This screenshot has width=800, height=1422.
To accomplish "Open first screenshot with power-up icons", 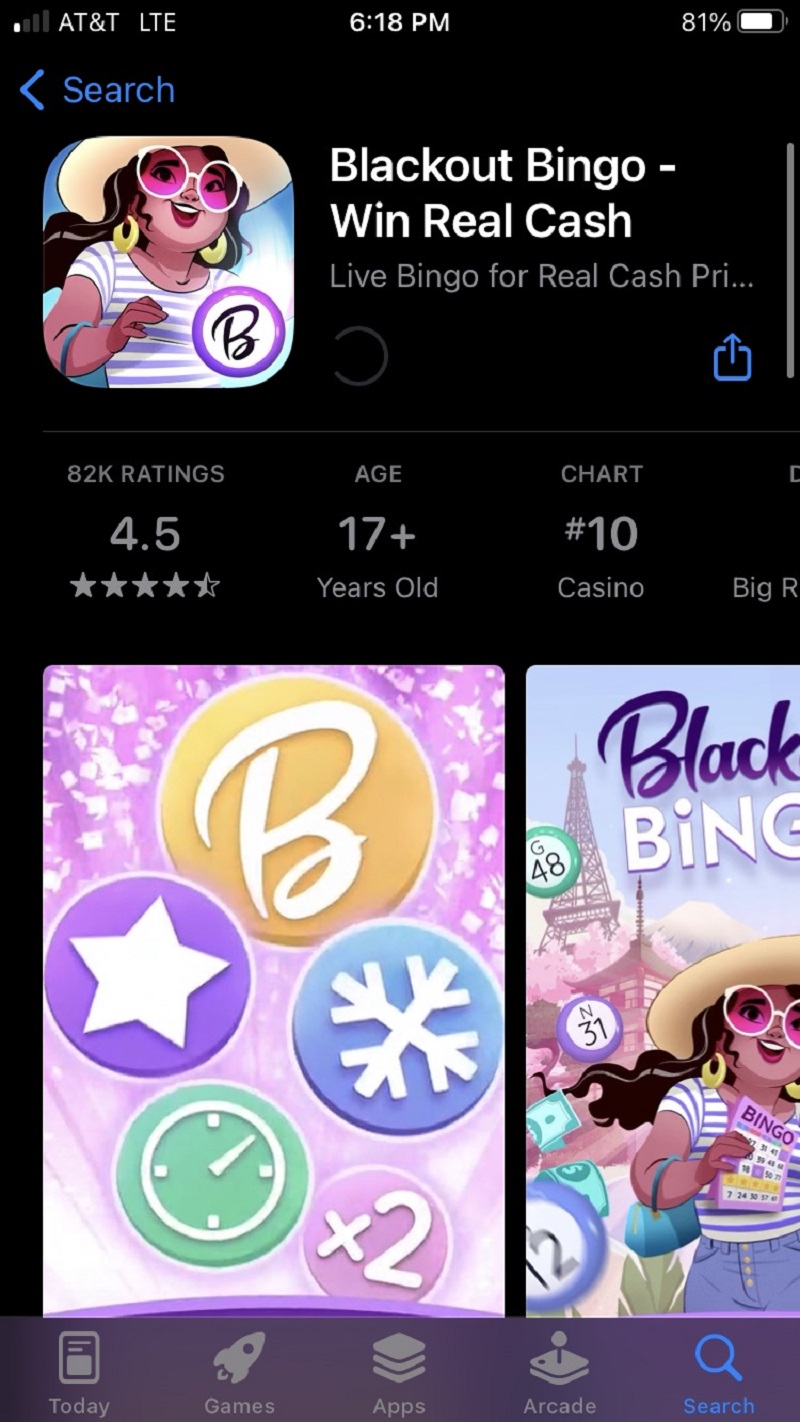I will 274,990.
